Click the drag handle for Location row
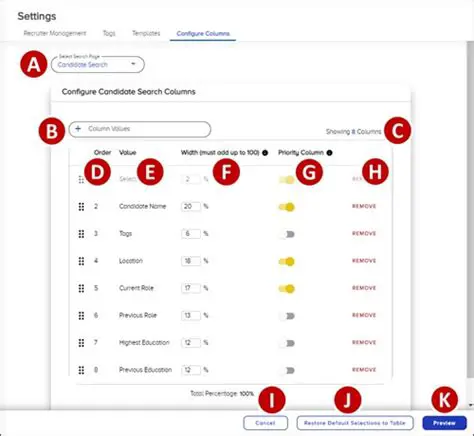 81,261
